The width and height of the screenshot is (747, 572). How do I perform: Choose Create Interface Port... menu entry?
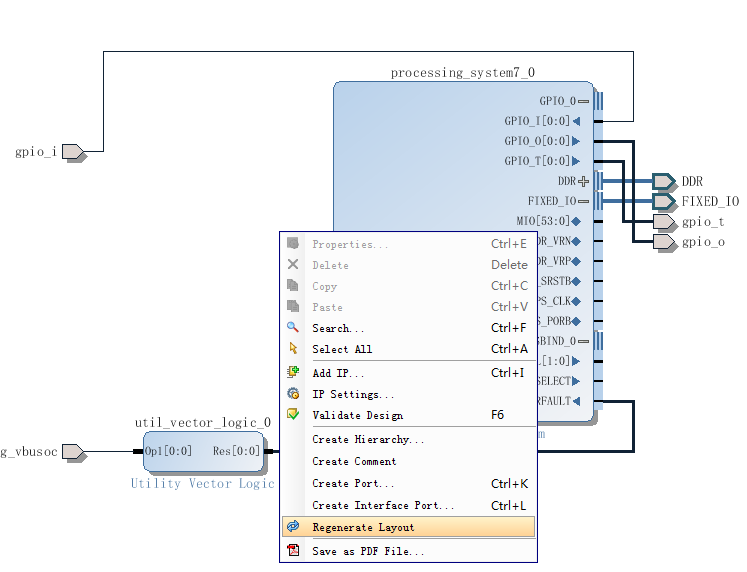tap(408, 505)
